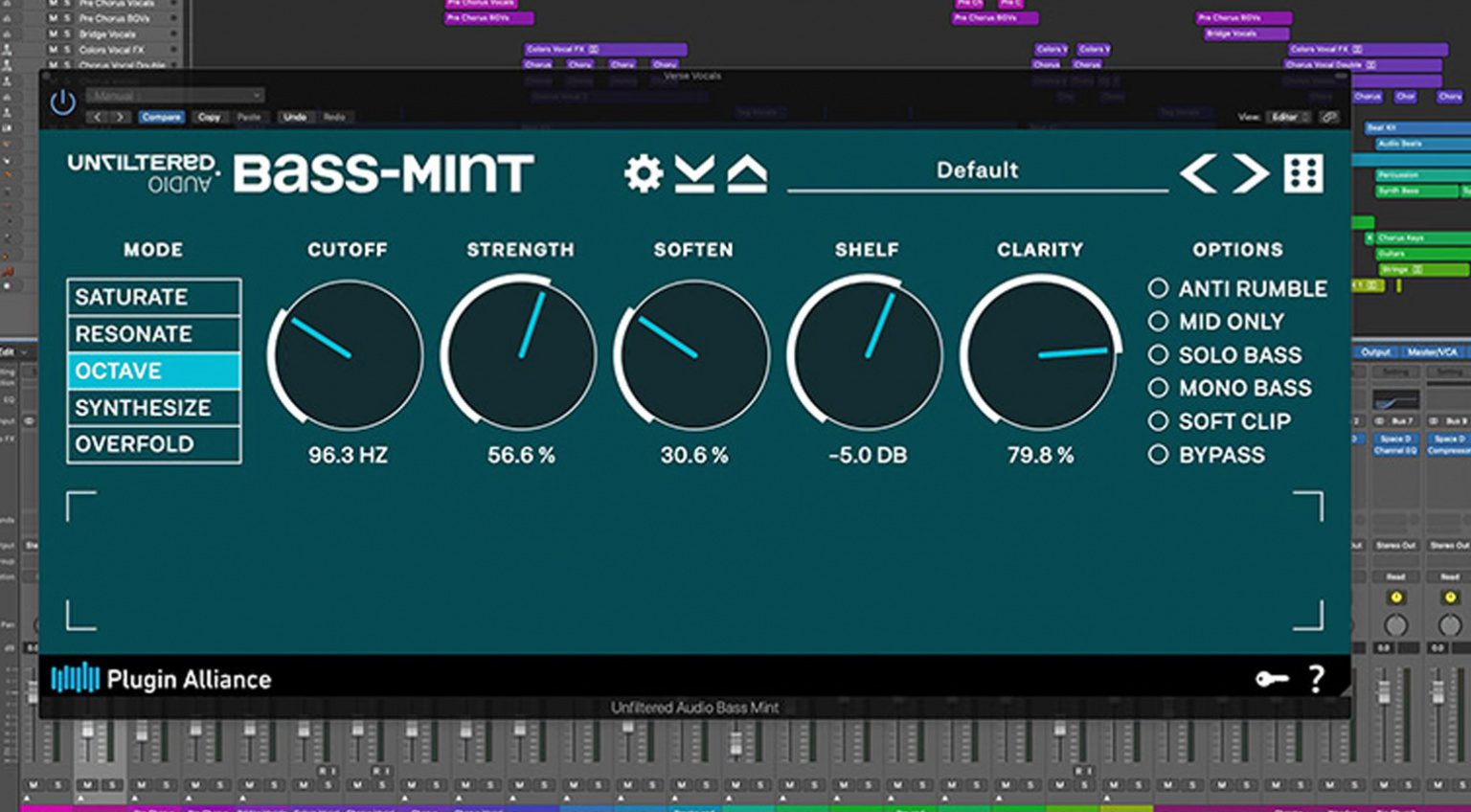
Task: Click the Plugin Alliance key icon
Action: 1272,679
